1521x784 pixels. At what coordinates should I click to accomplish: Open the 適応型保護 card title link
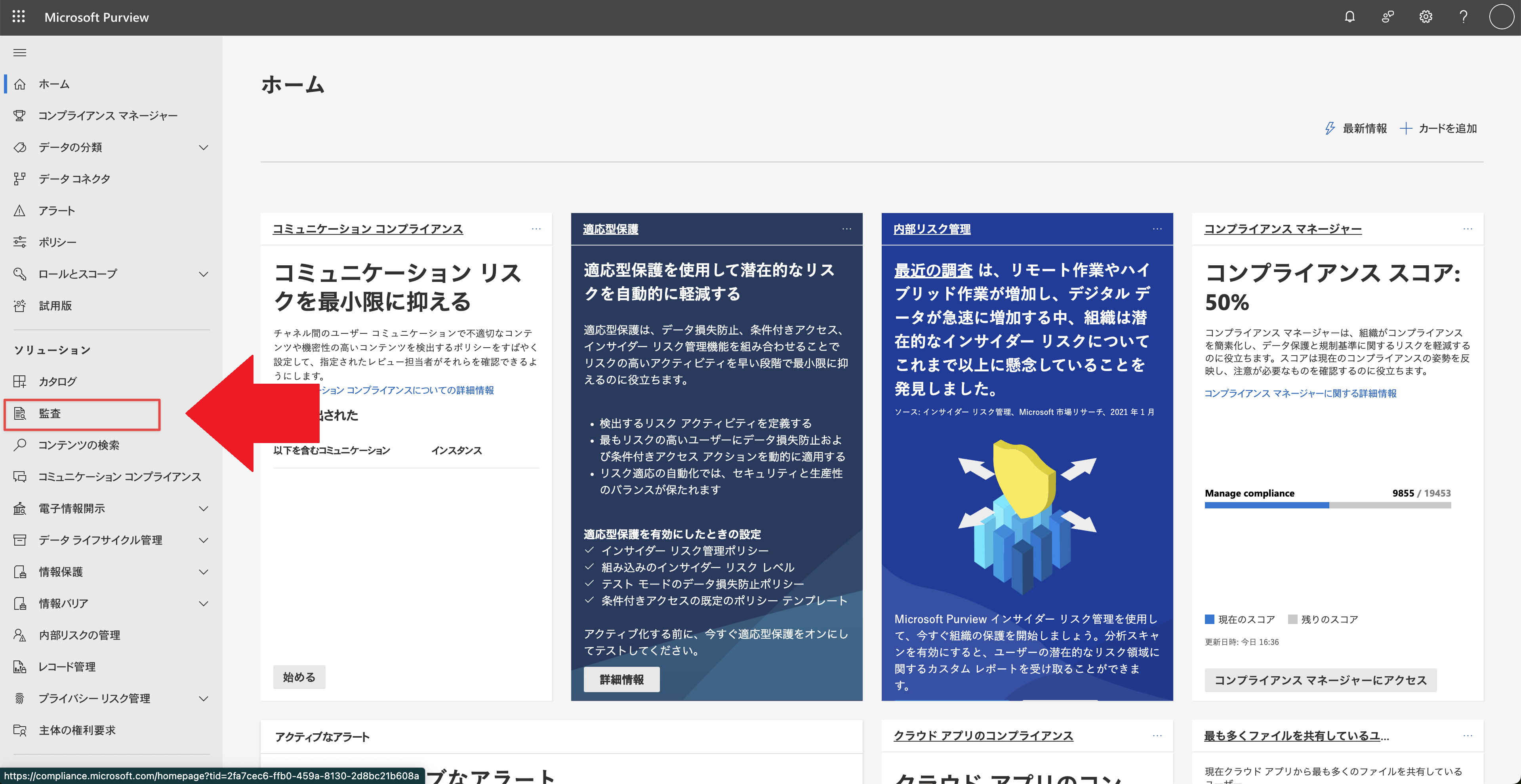[610, 229]
